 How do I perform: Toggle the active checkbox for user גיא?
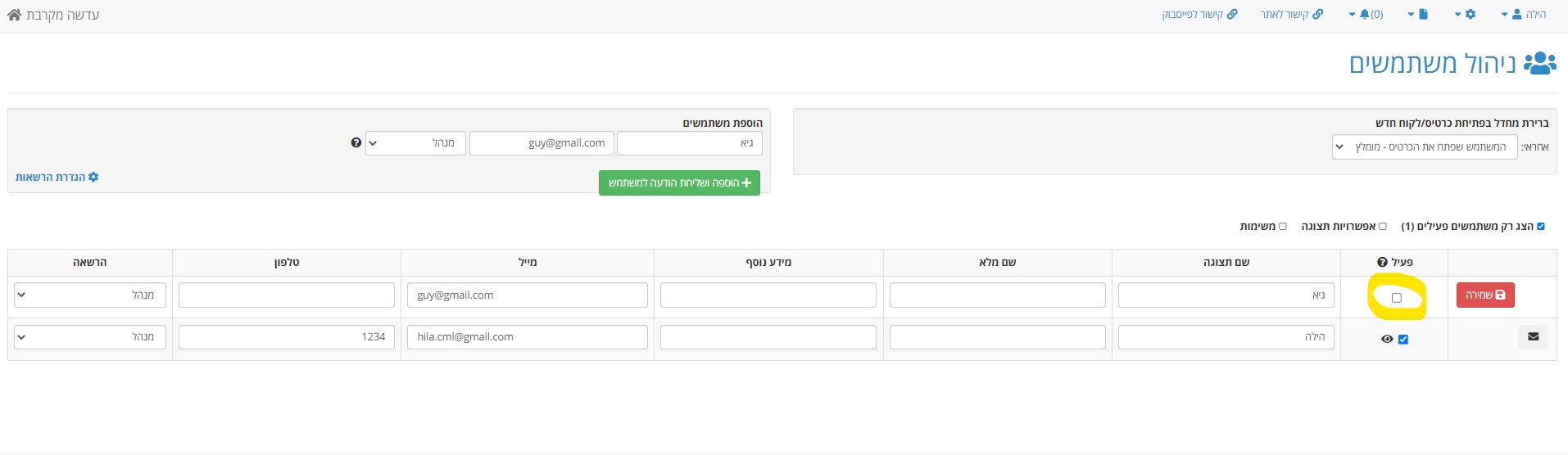[x=1397, y=297]
